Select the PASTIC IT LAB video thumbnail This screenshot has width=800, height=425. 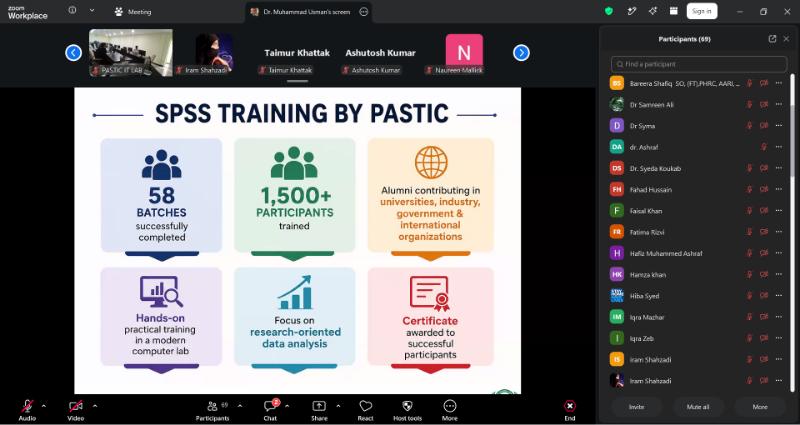click(x=131, y=53)
